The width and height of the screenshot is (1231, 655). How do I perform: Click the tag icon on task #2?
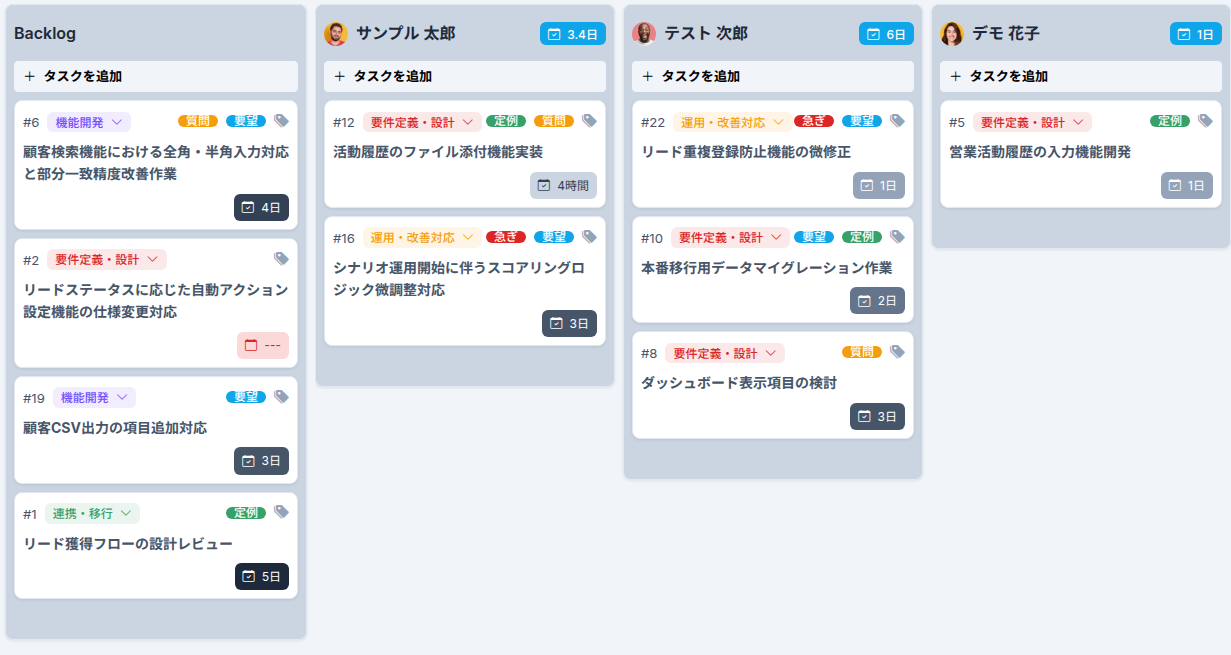(282, 259)
